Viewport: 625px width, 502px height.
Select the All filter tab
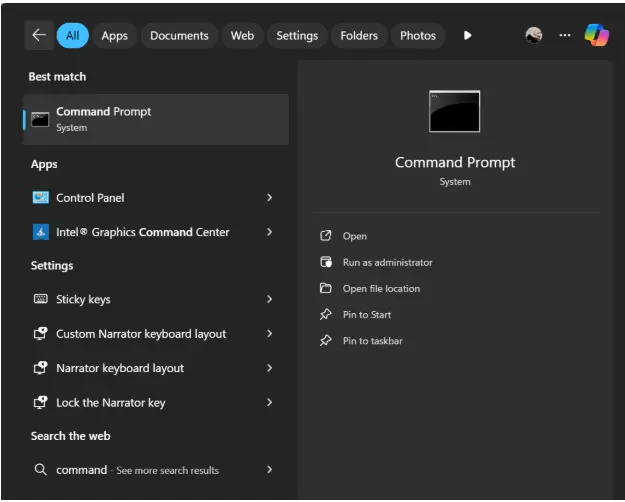pos(73,35)
